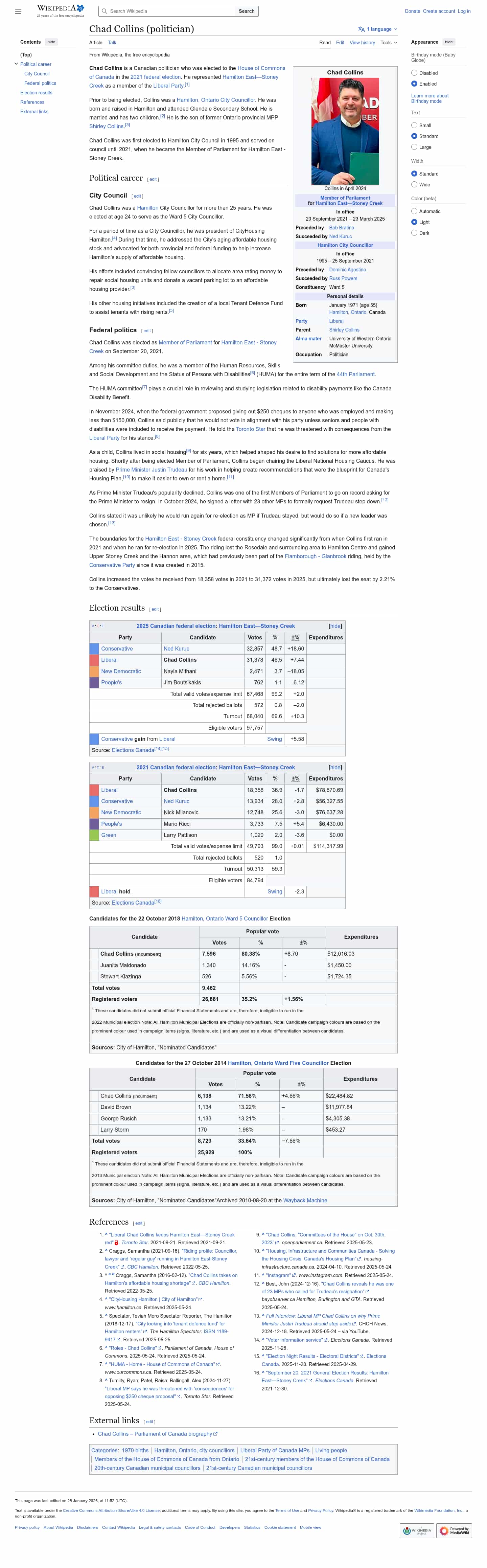Click Mobile view footer link
The width and height of the screenshot is (487, 1568).
310,1527
